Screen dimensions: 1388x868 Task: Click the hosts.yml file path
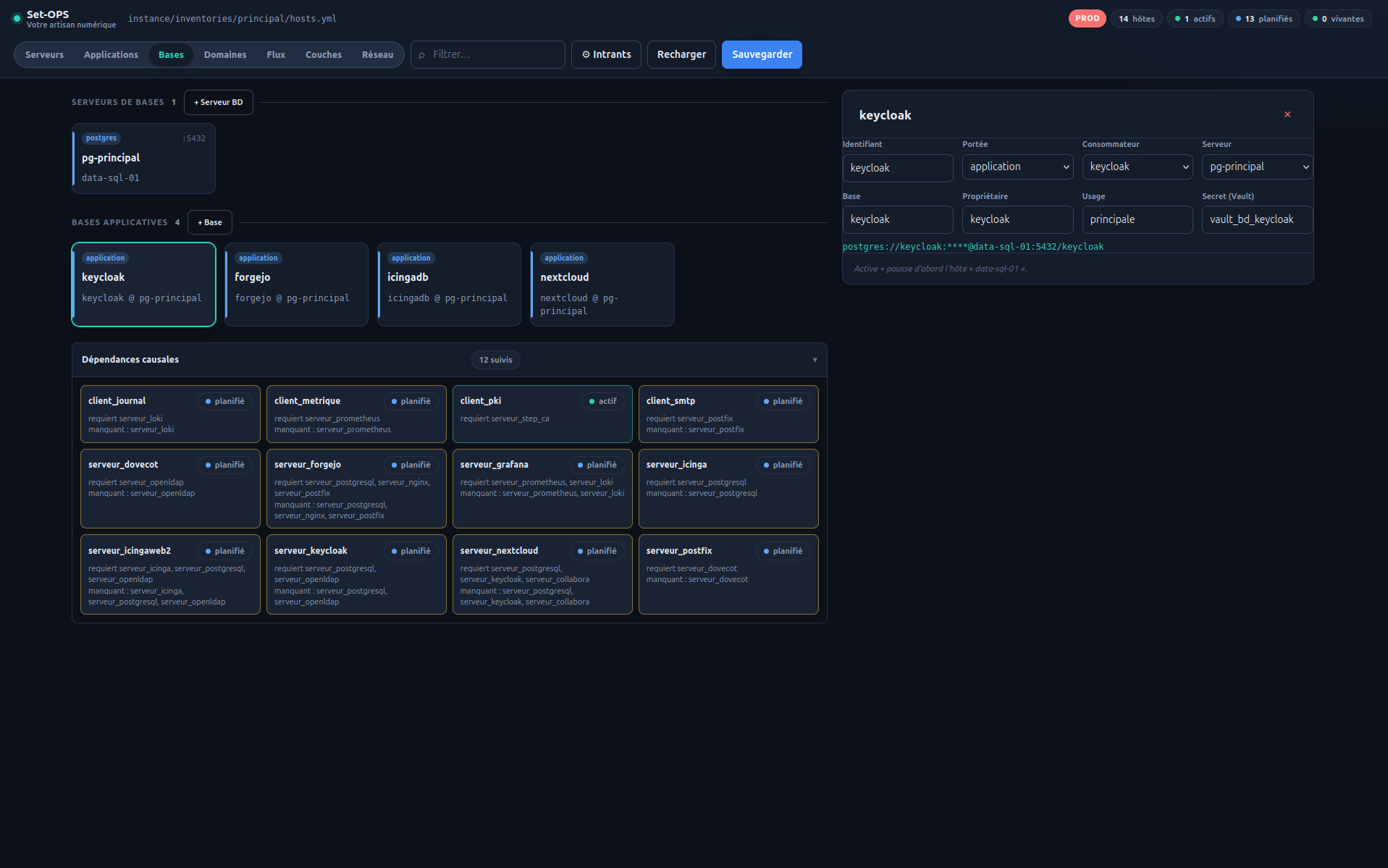point(232,19)
